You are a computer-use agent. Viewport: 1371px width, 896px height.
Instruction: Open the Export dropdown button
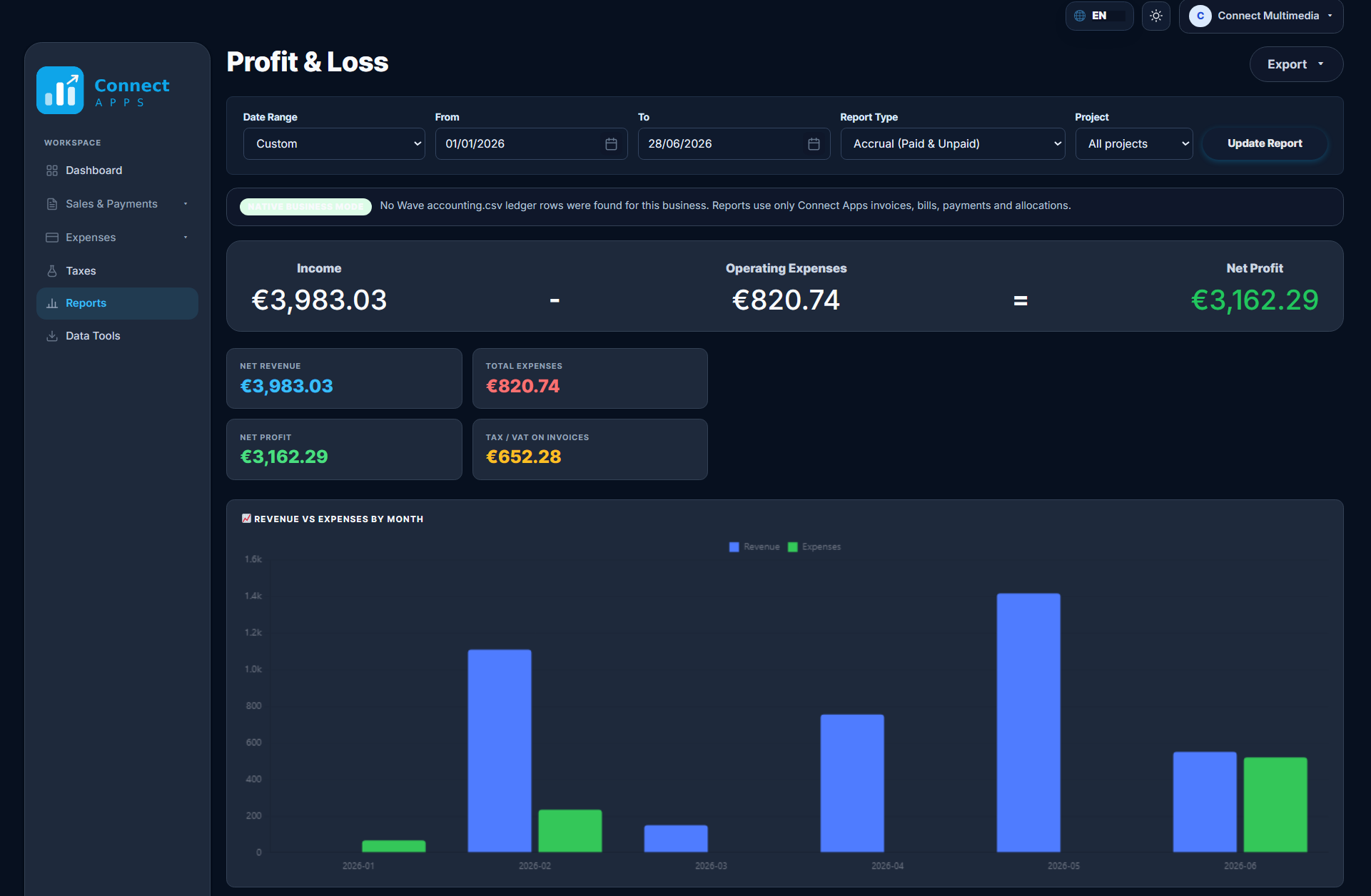1296,64
